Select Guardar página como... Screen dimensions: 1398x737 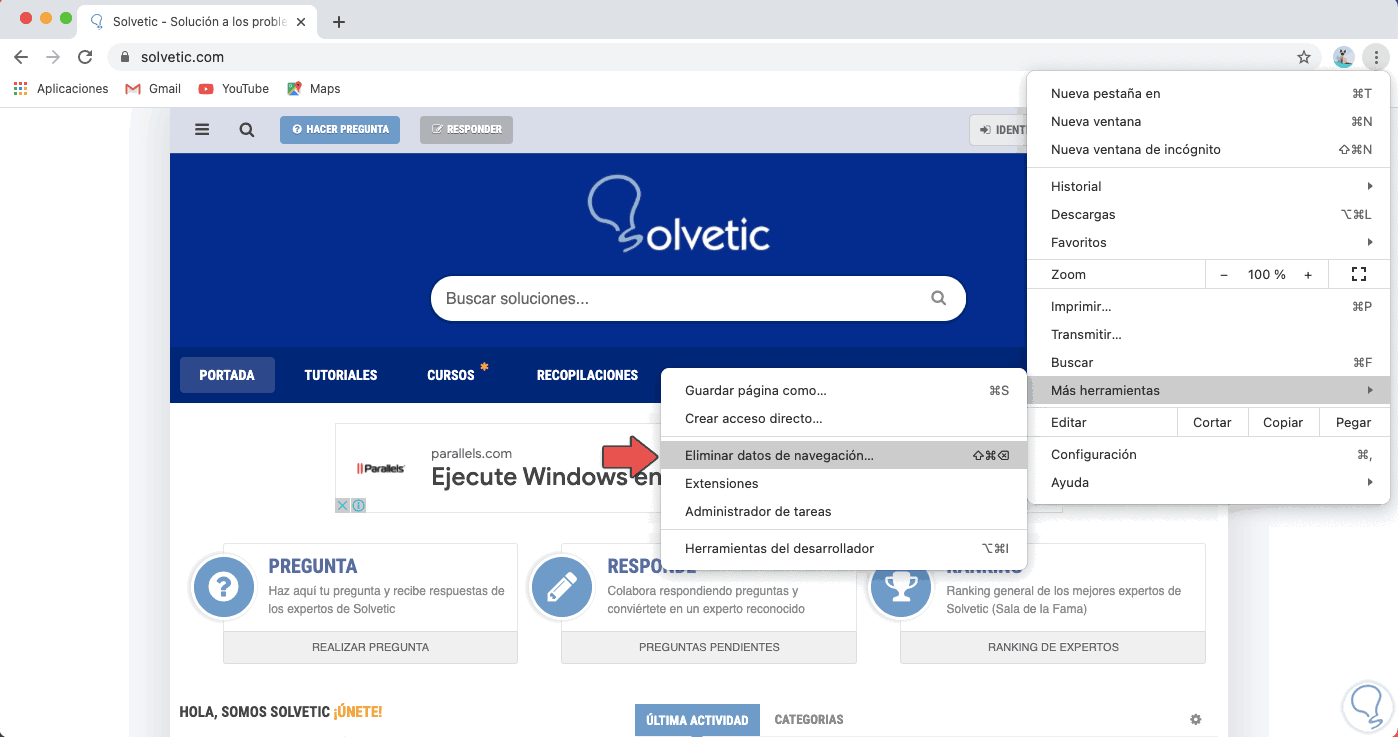(x=844, y=390)
